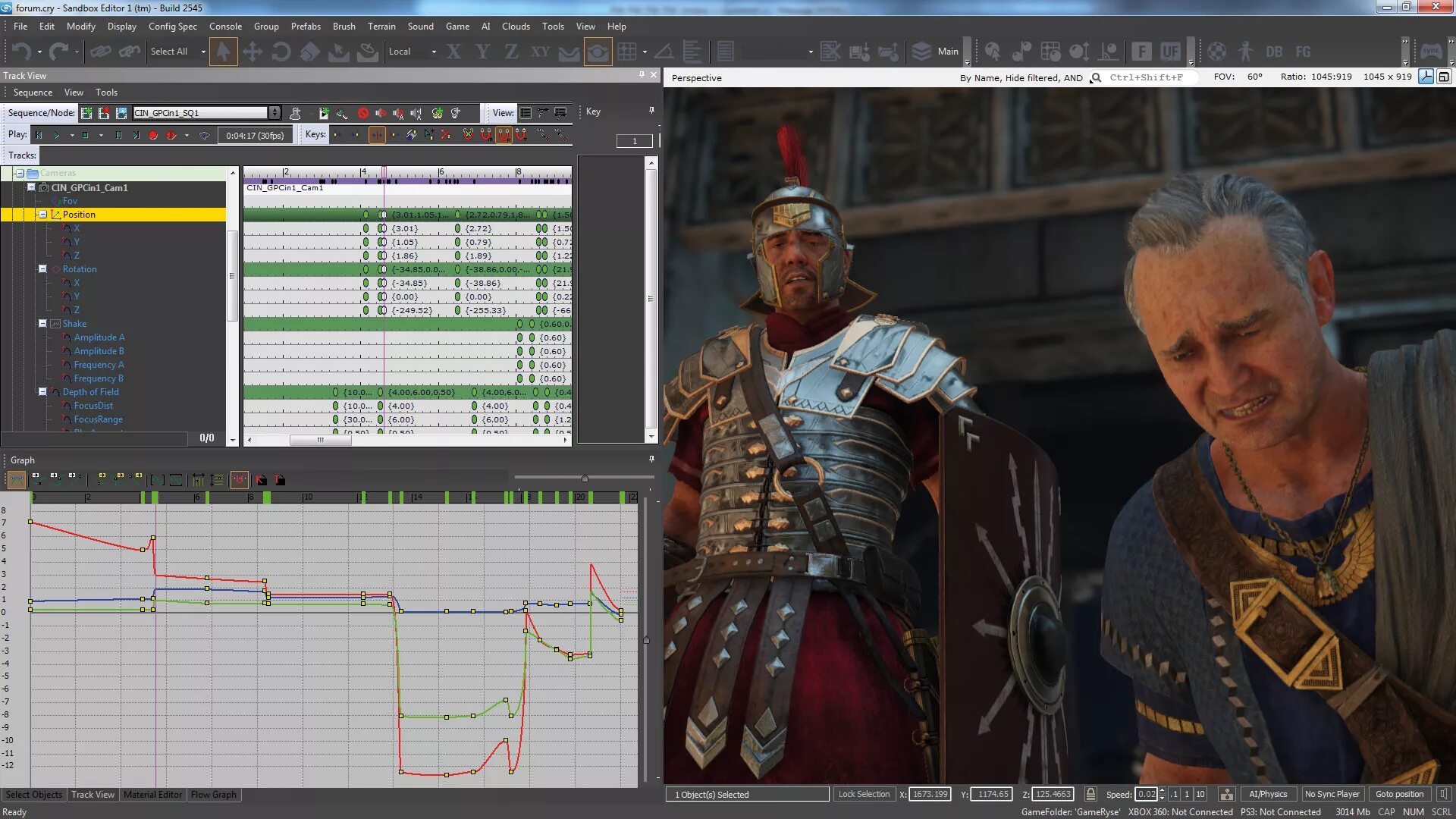The image size is (1456, 819).
Task: Open the Prefabs menu
Action: 306,26
